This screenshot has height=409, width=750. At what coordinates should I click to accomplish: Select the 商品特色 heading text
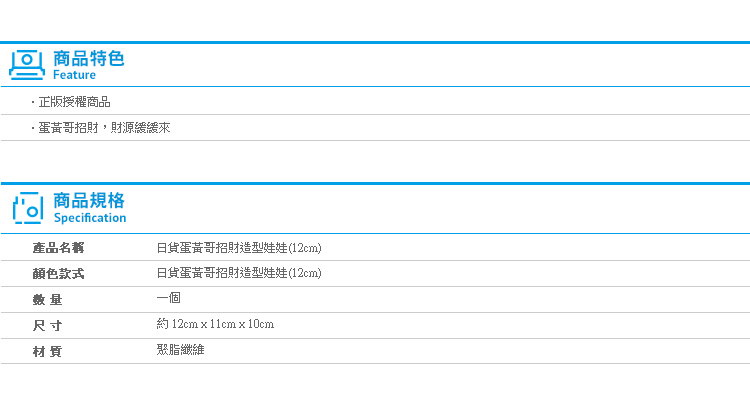tap(88, 58)
